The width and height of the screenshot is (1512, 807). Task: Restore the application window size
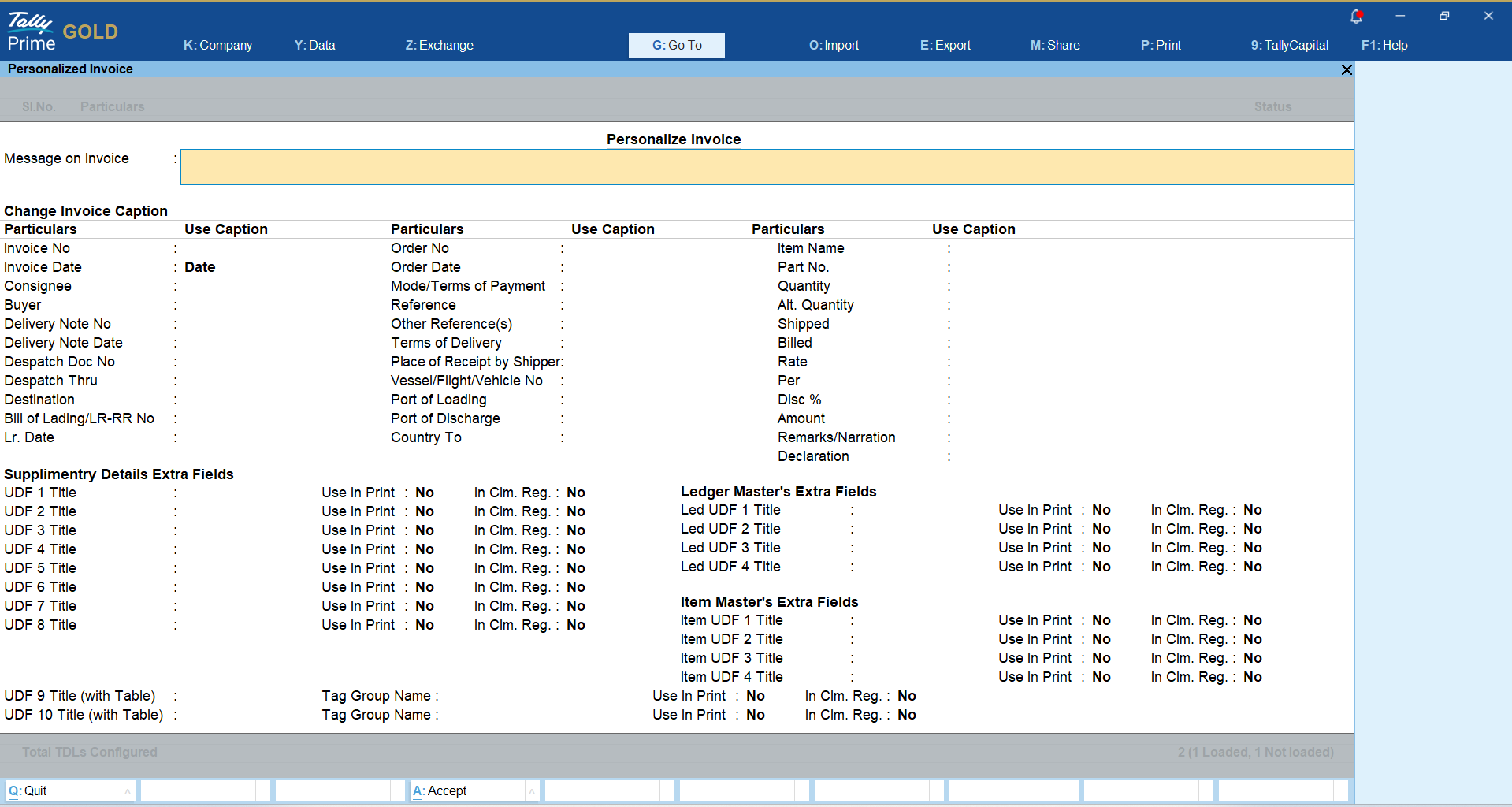pyautogui.click(x=1444, y=16)
